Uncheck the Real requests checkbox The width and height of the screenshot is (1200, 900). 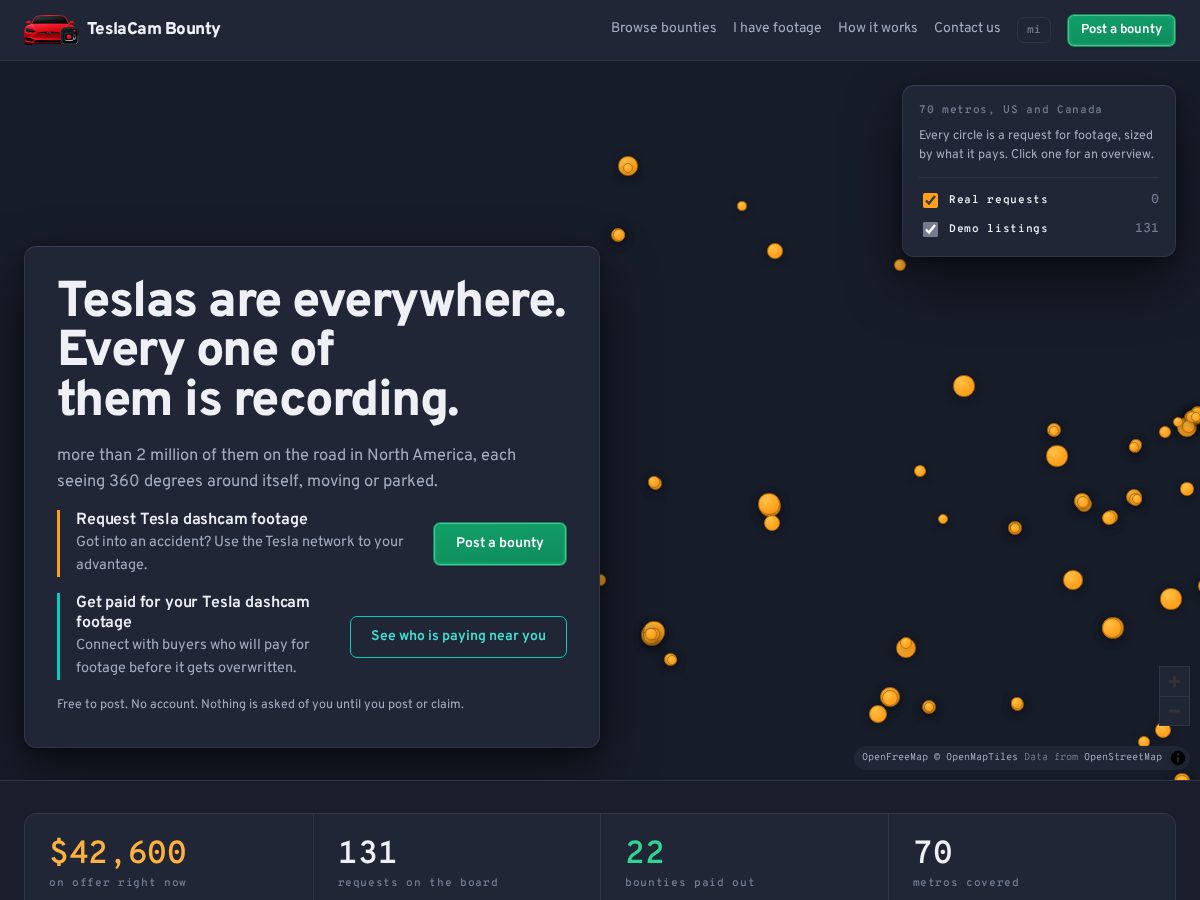pyautogui.click(x=930, y=200)
